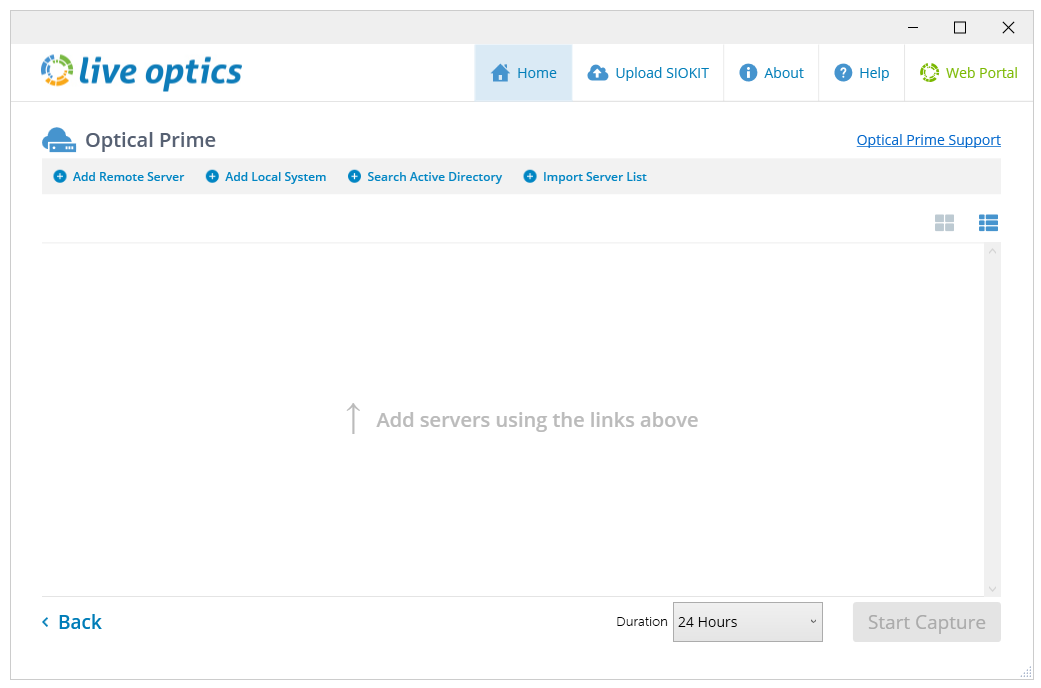This screenshot has height=688, width=1041.
Task: Open the Optical Prime Support link
Action: tap(928, 139)
